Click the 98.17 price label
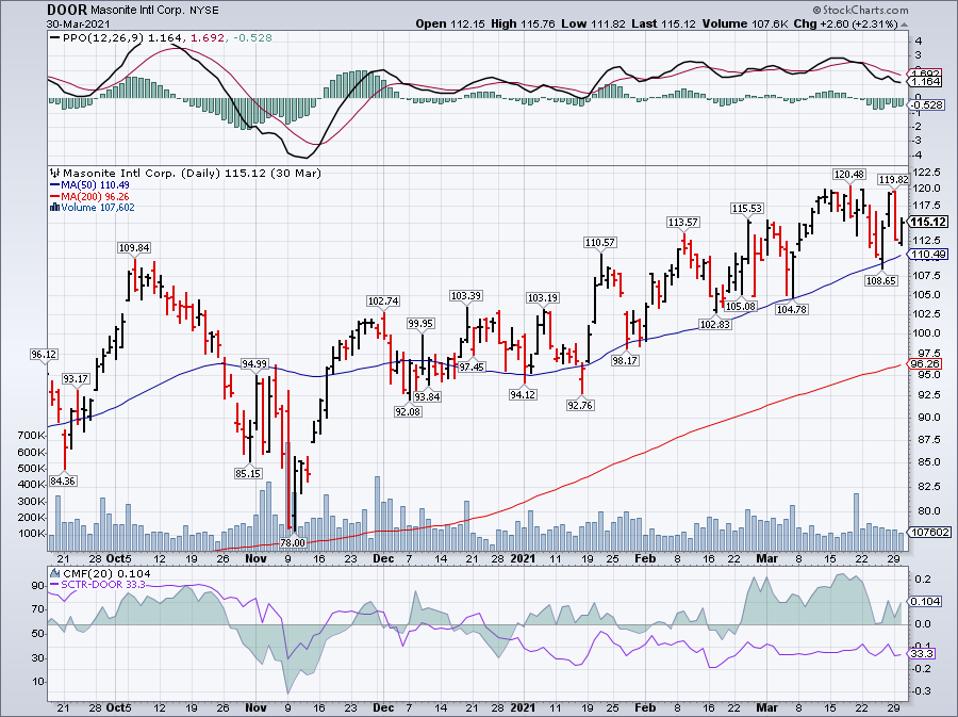Image resolution: width=958 pixels, height=717 pixels. point(624,361)
